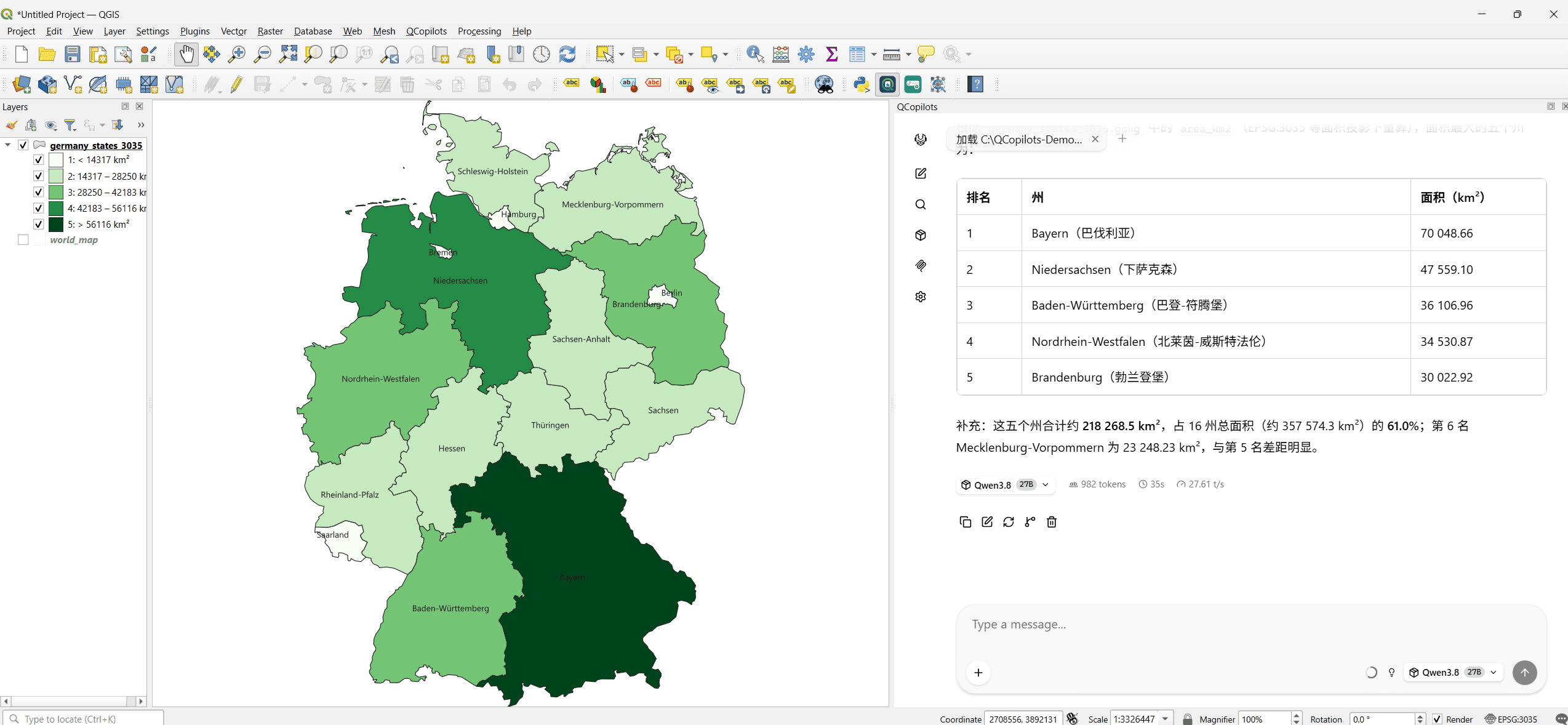Screen dimensions: 1568x725
Task: Open Qwen3.8 model dropdown under response
Action: click(1006, 485)
